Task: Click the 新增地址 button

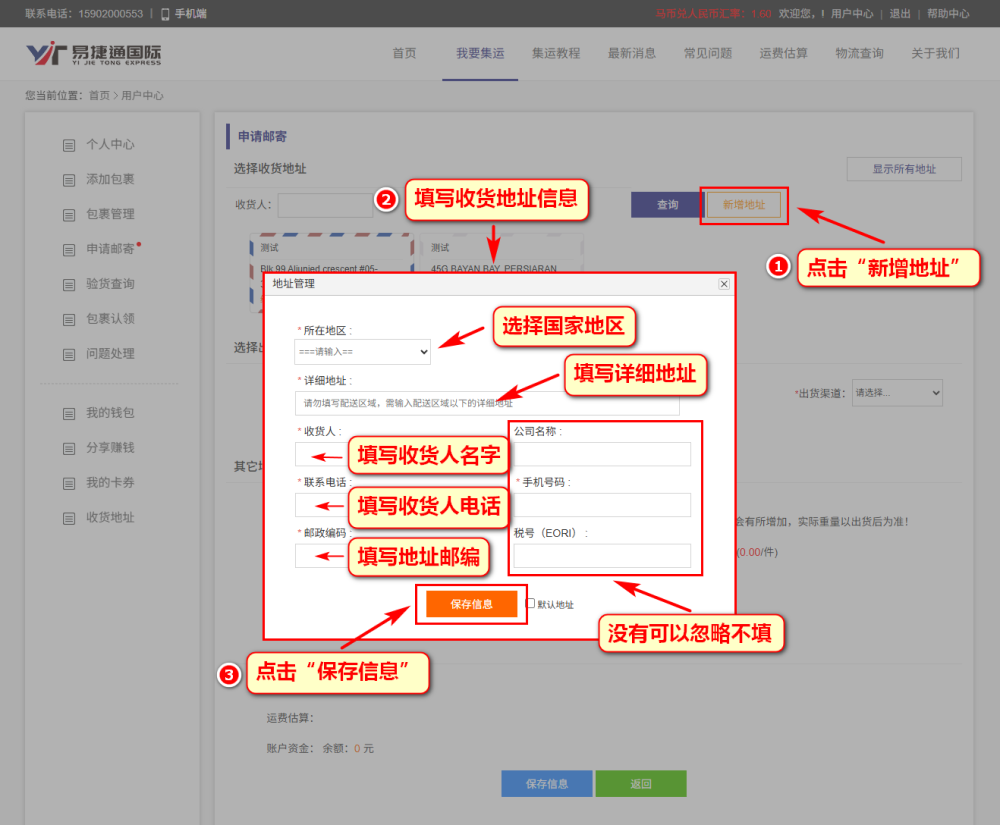Action: [744, 205]
